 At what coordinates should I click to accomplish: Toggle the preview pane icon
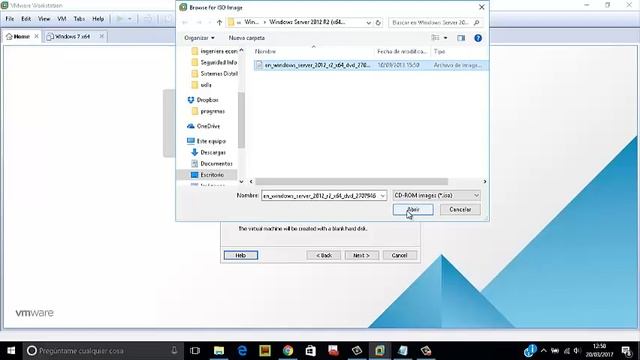[461, 38]
